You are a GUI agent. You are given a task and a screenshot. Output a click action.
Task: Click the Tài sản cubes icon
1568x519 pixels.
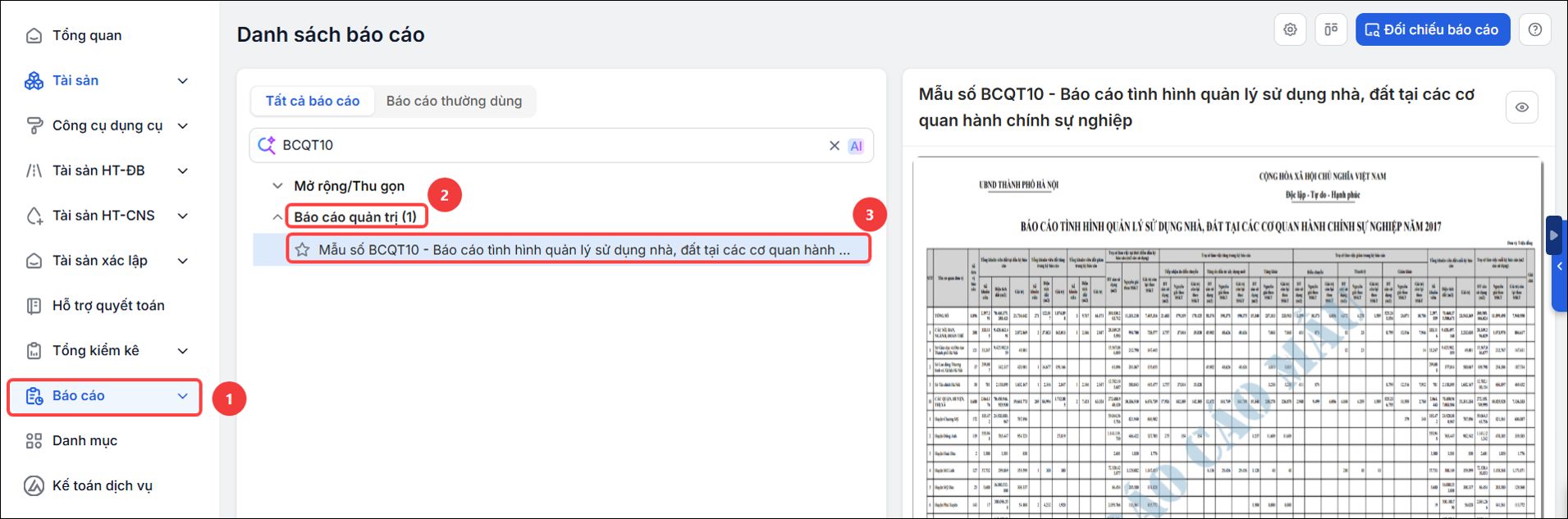pos(34,80)
